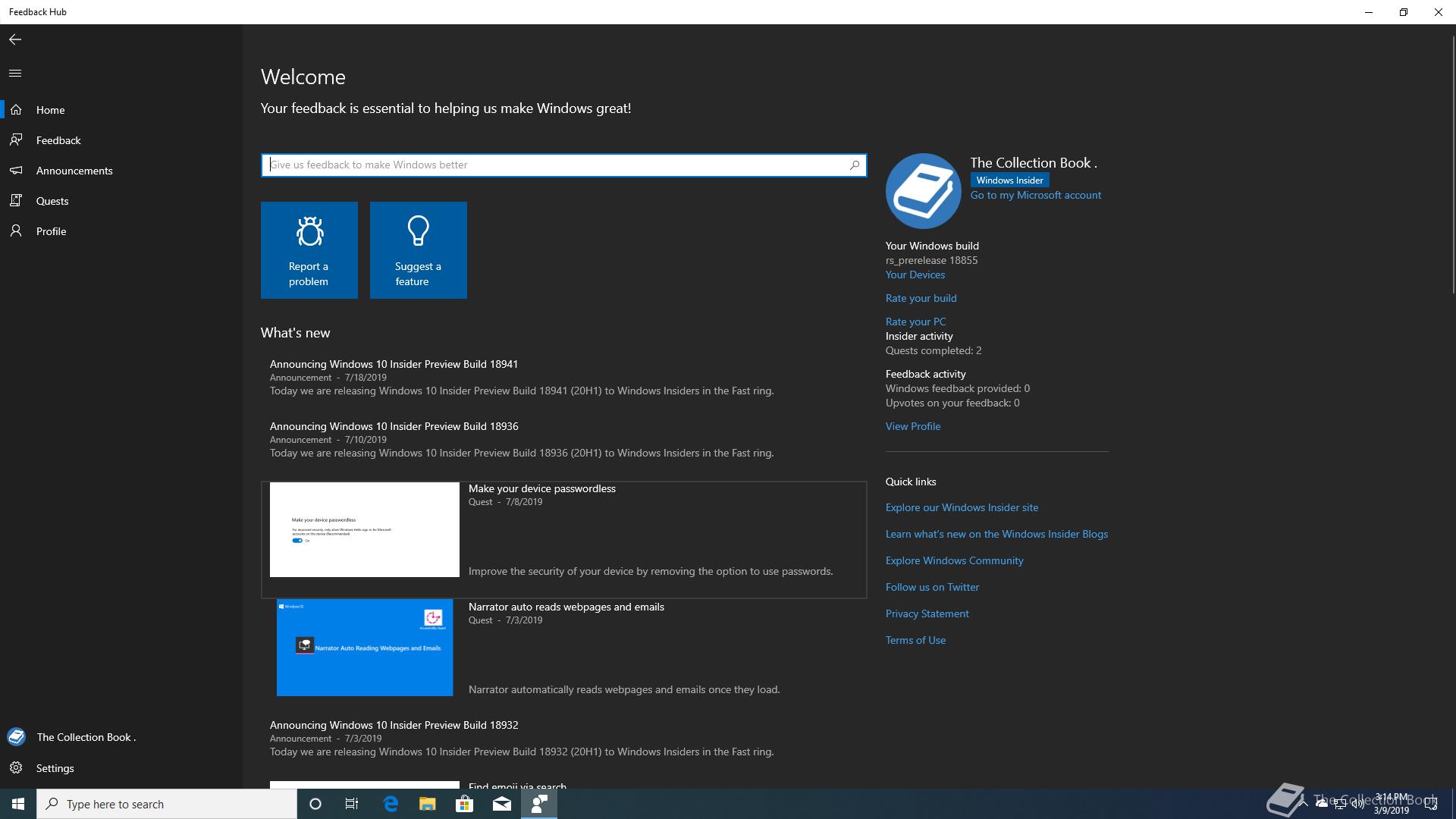Open the Feedback section in sidebar

58,140
